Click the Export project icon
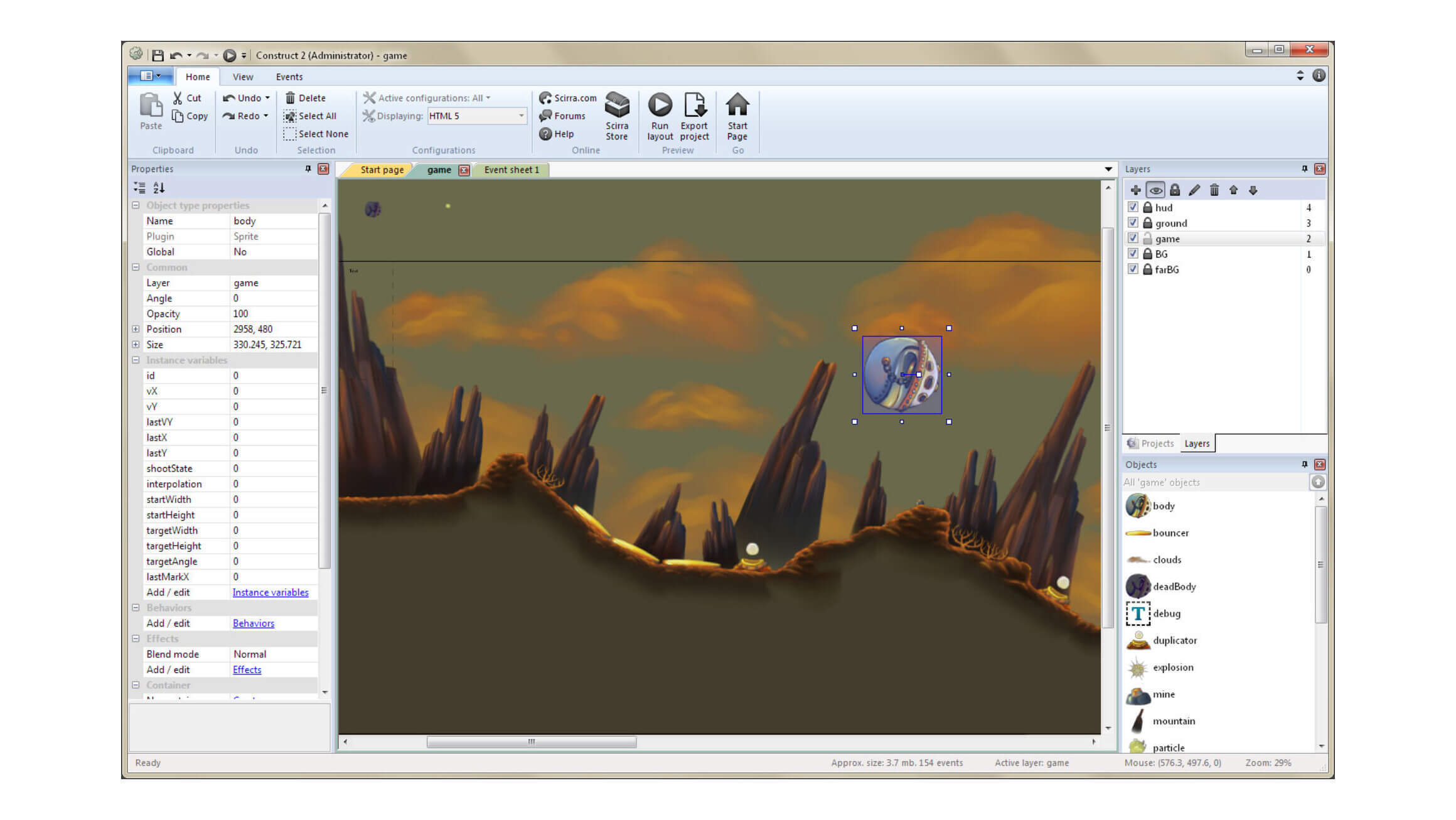The image size is (1456, 820). (x=694, y=105)
